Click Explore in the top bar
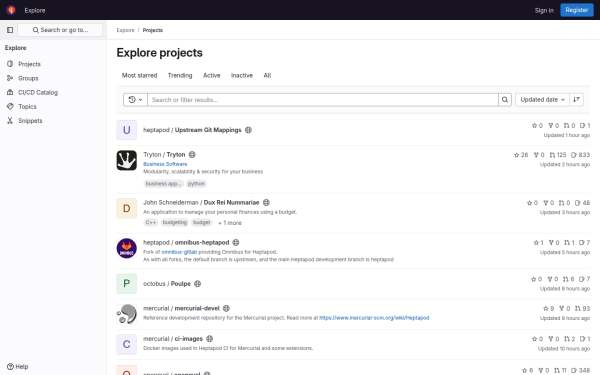This screenshot has width=600, height=375. [35, 10]
